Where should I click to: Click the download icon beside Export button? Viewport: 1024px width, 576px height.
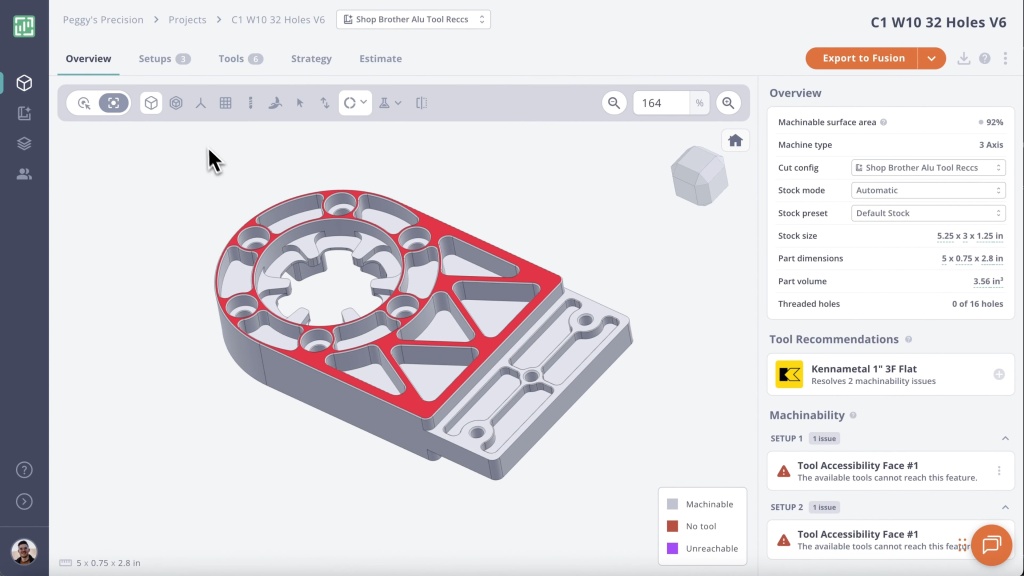click(964, 59)
